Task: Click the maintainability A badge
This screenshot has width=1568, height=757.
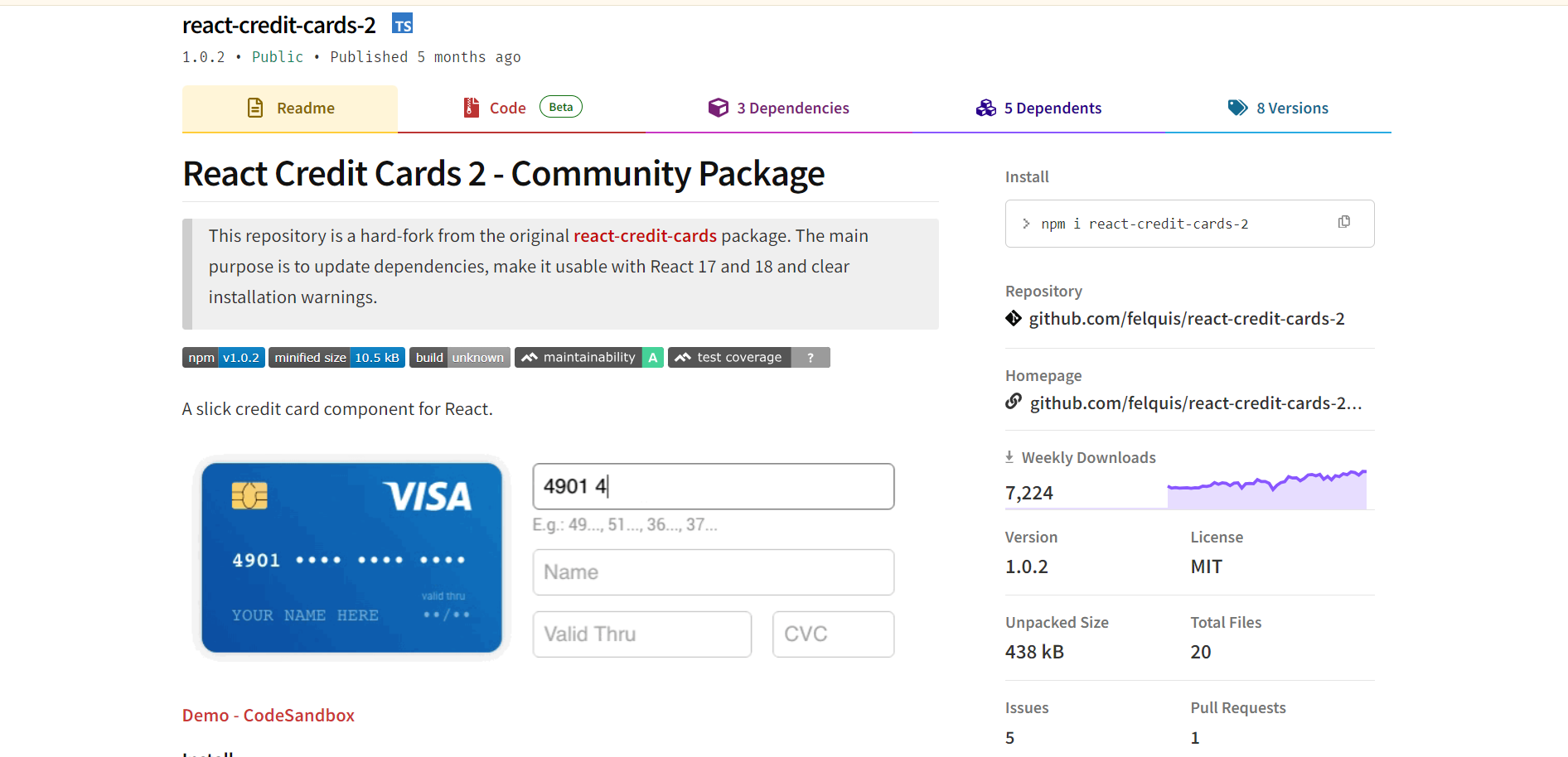Action: click(588, 357)
